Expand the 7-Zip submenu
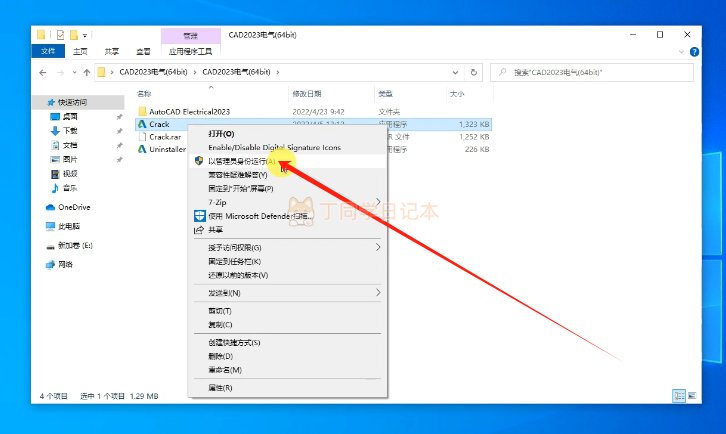This screenshot has width=726, height=434. pos(378,202)
